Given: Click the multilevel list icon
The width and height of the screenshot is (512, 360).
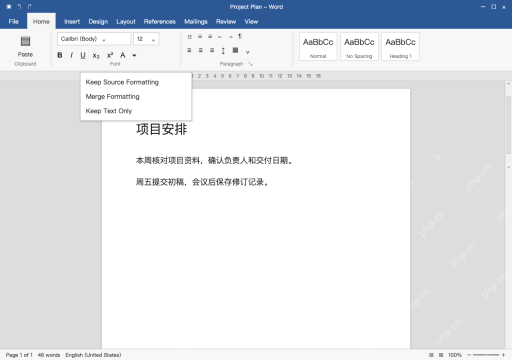Looking at the screenshot, I should tap(210, 36).
